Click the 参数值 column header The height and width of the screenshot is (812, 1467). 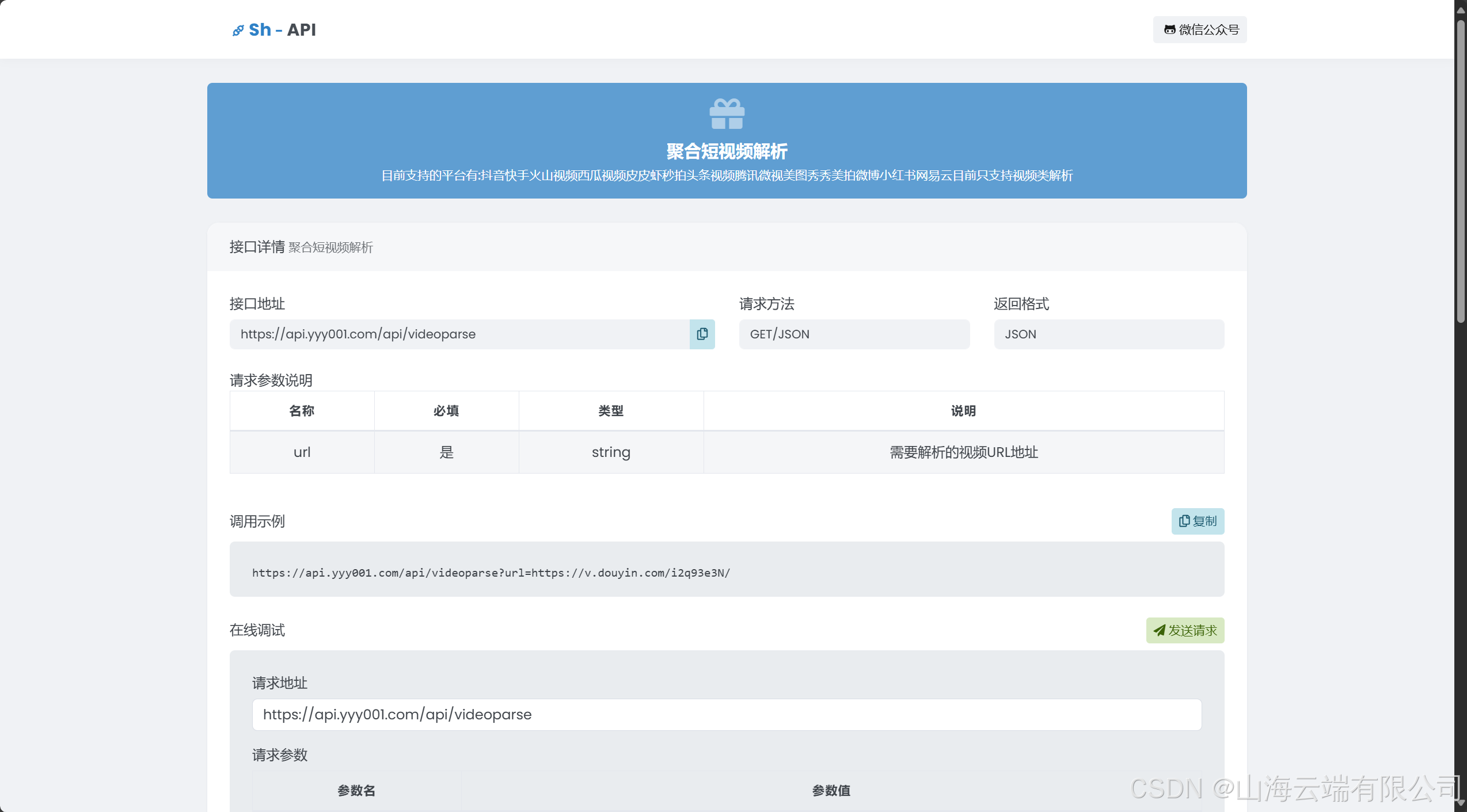point(831,790)
